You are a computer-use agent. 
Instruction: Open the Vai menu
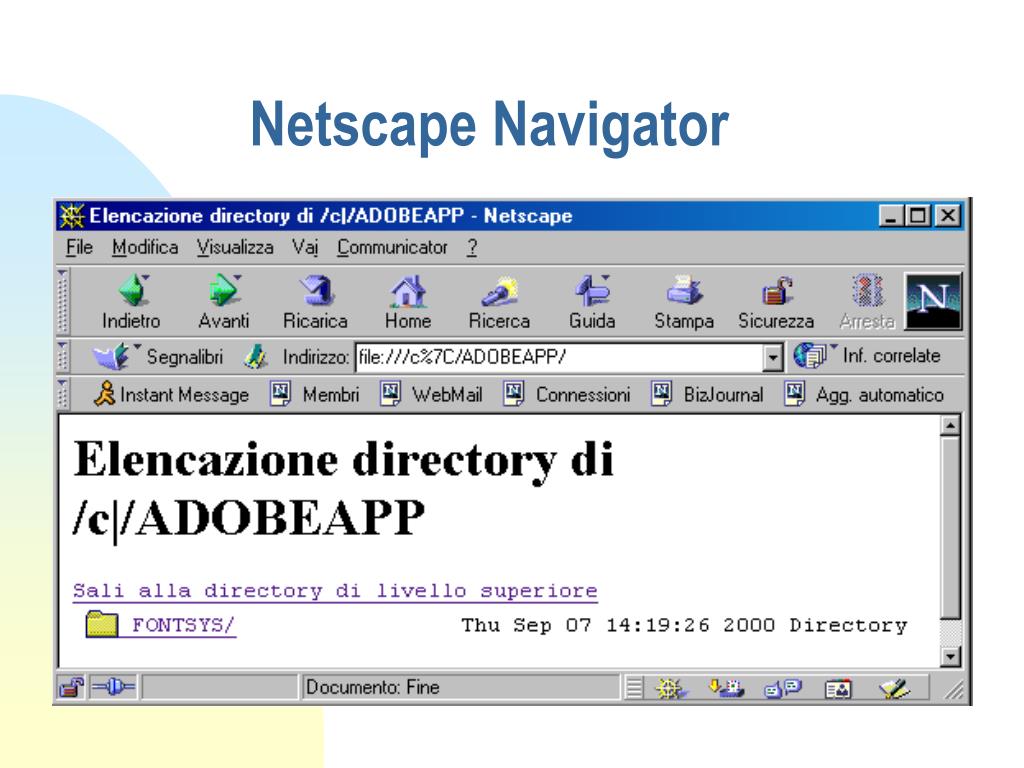304,248
